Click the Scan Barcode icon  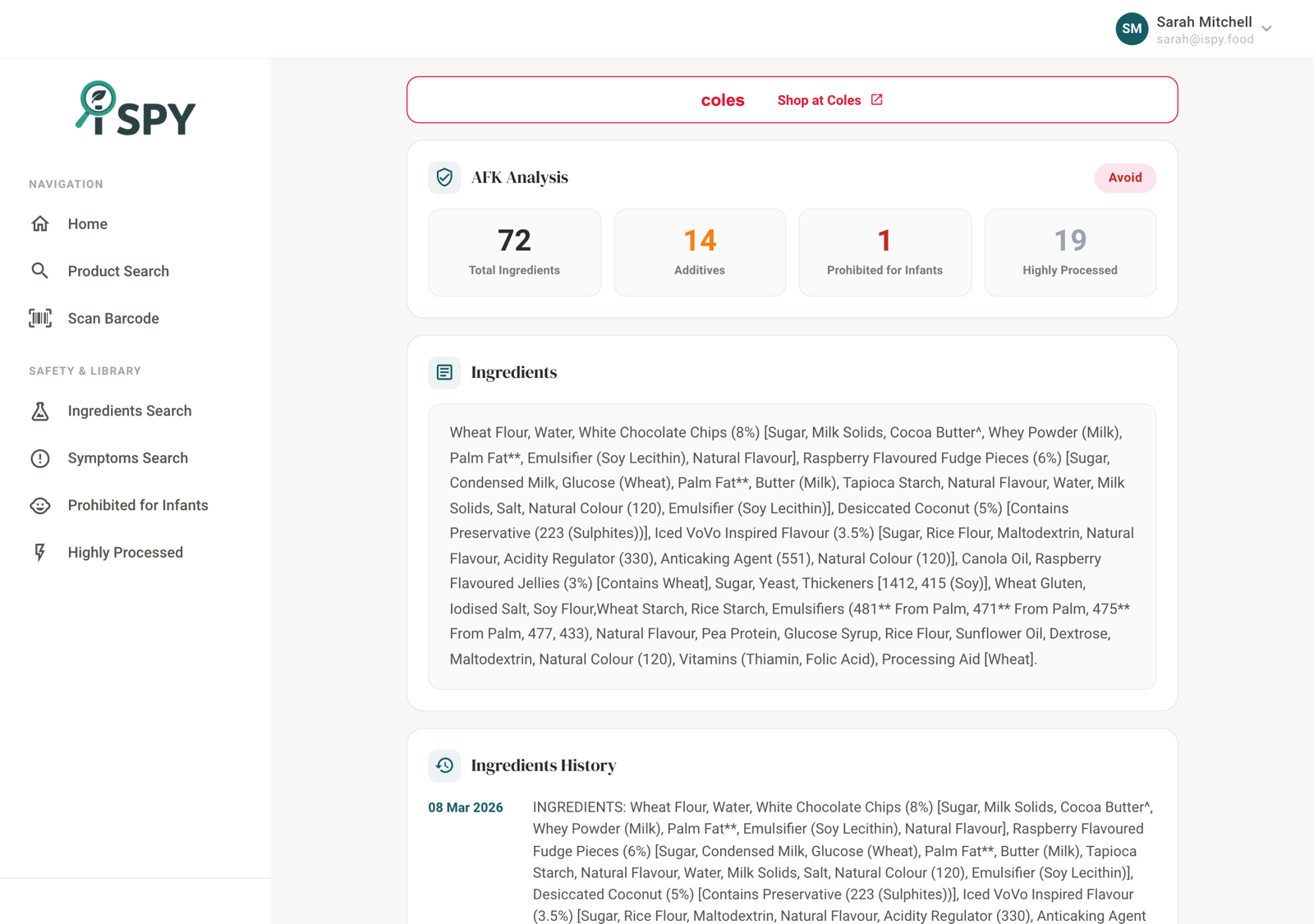tap(40, 319)
